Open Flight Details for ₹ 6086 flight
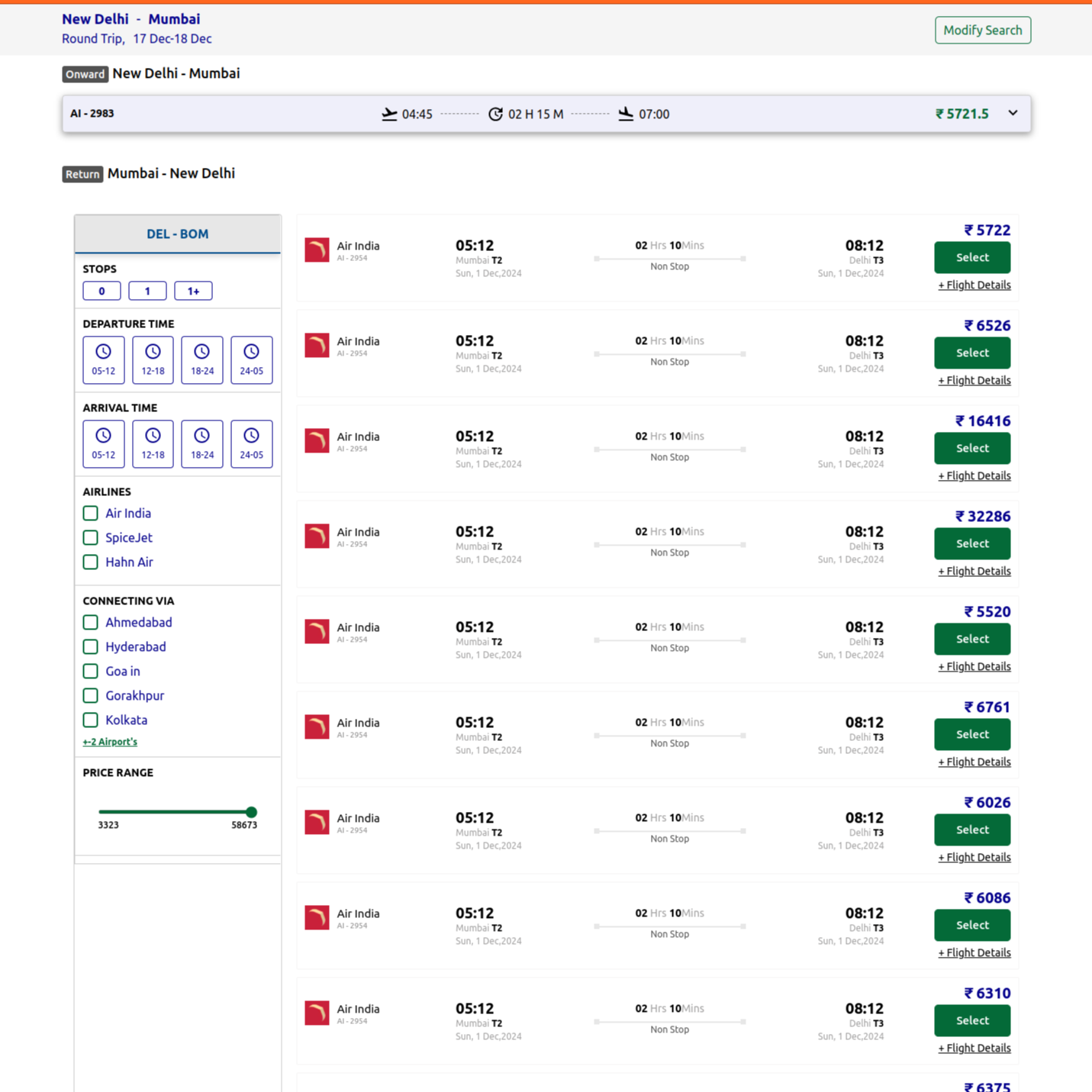This screenshot has width=1092, height=1092. [x=974, y=953]
